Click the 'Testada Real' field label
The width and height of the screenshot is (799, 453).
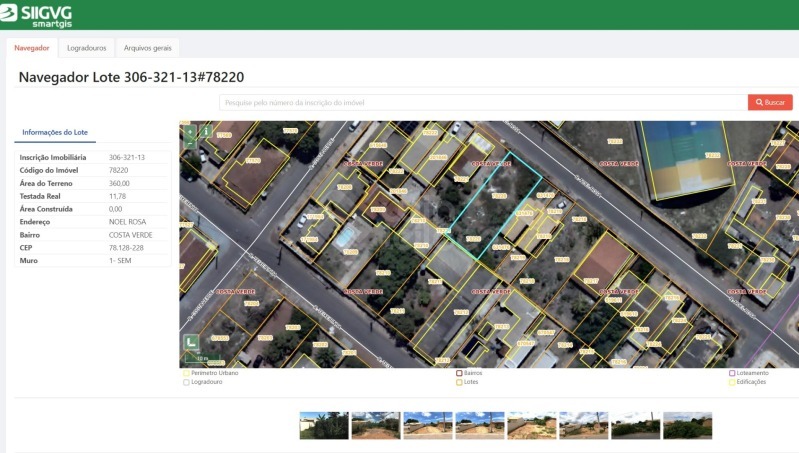click(x=40, y=196)
